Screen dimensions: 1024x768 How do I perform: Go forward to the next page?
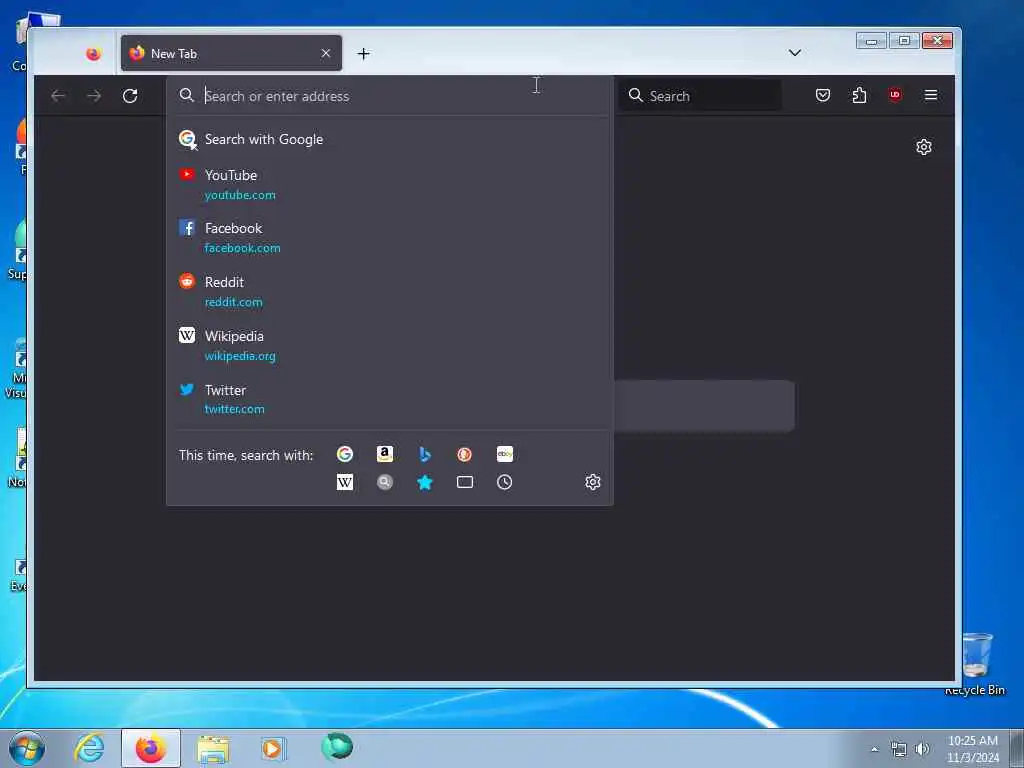point(94,96)
